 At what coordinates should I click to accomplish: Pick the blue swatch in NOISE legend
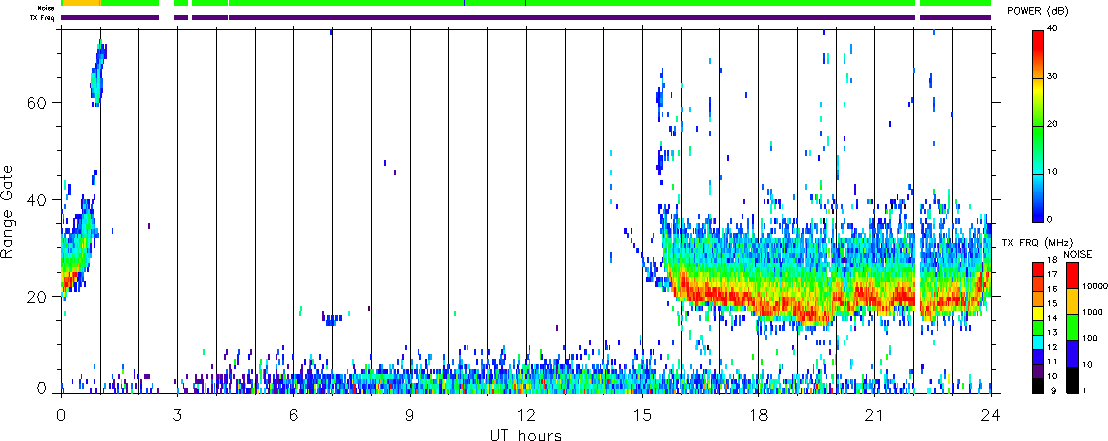pos(1072,354)
